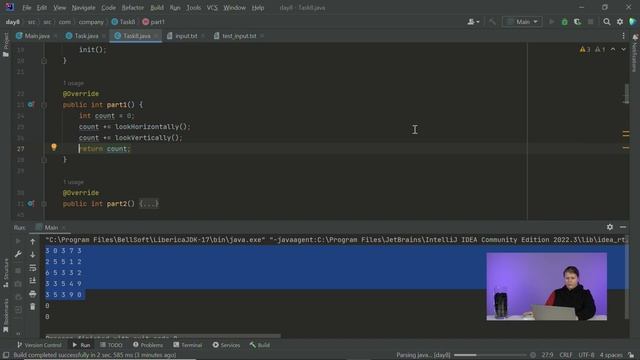640x360 pixels.
Task: Open the Structure sidebar panel
Action: pos(5,273)
